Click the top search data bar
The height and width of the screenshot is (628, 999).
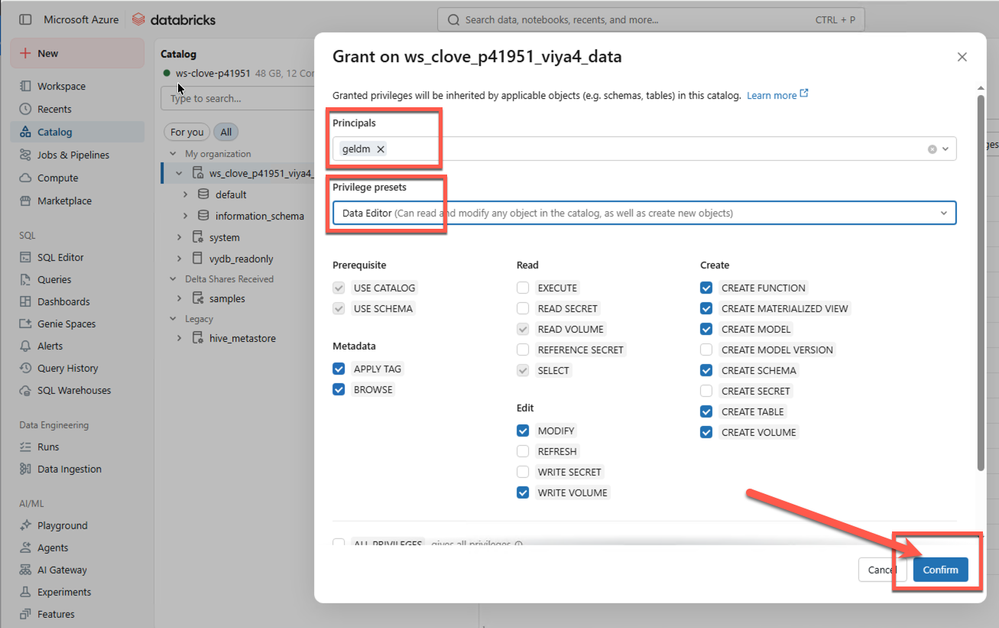[x=650, y=20]
